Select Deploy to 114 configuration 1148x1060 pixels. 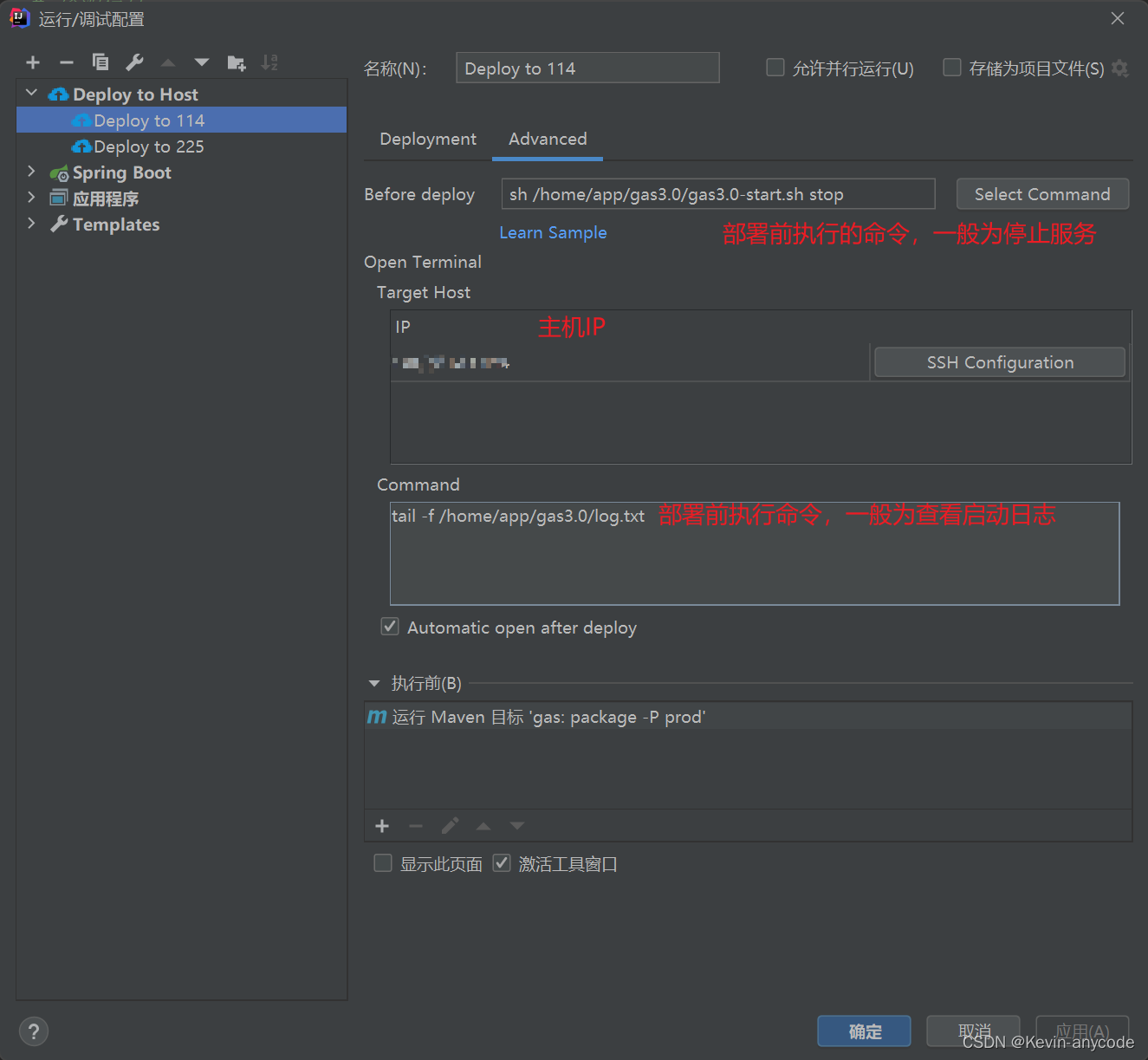click(x=181, y=120)
